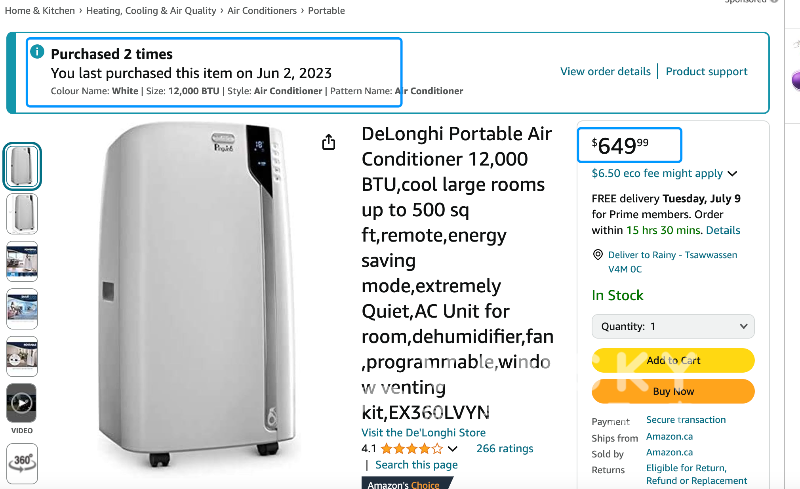Expand the eco fee details chevron
800x489 pixels.
pos(733,174)
